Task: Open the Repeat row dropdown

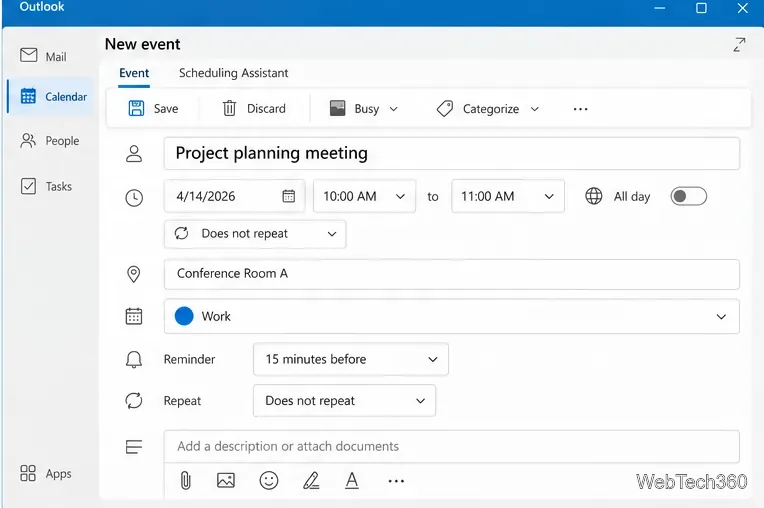Action: 344,400
